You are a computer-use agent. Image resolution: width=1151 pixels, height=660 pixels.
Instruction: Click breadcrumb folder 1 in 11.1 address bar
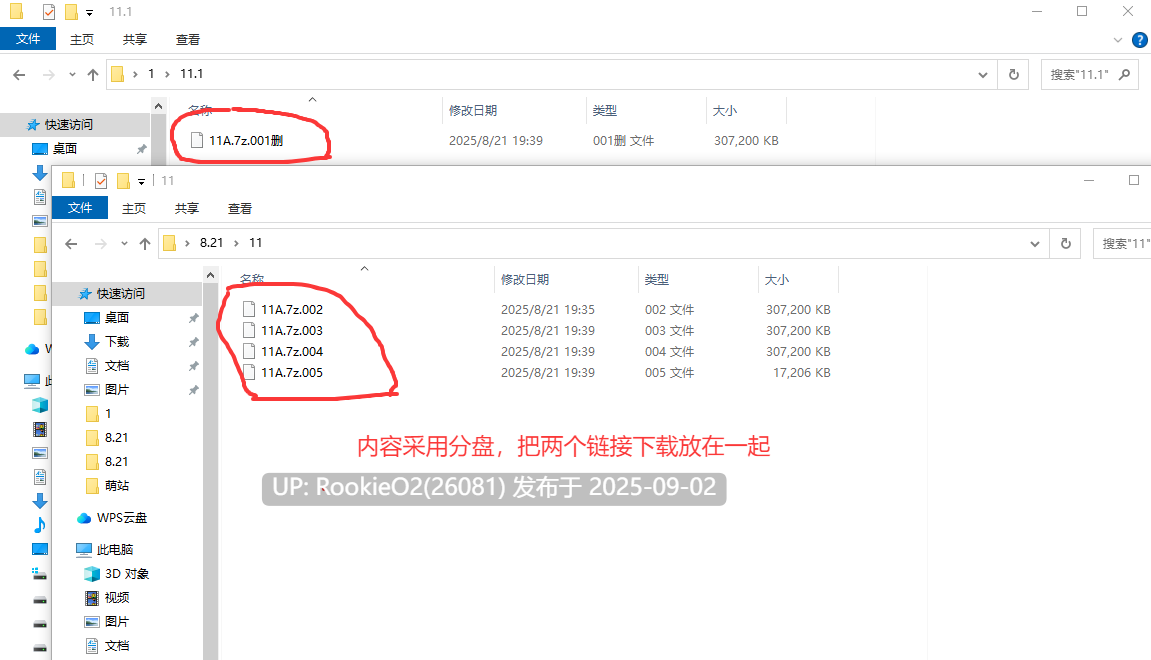[x=151, y=73]
